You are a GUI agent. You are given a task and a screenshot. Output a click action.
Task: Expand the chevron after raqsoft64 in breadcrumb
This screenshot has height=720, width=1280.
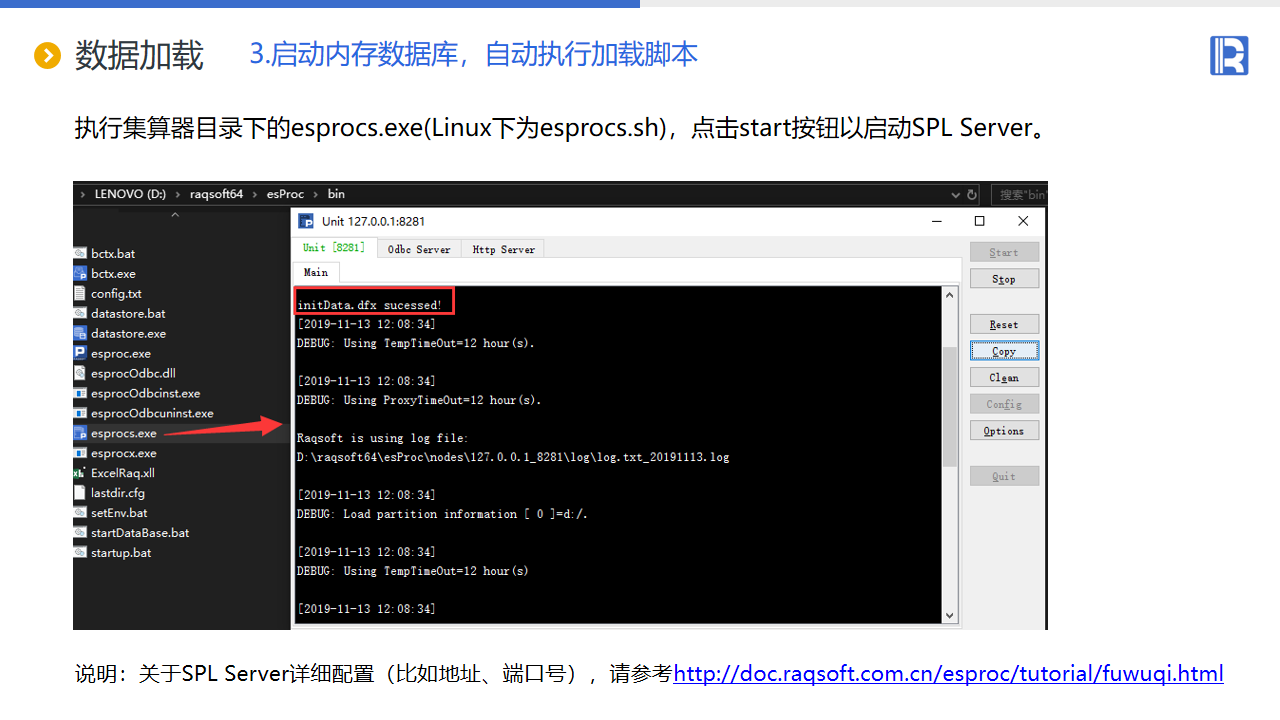[254, 194]
